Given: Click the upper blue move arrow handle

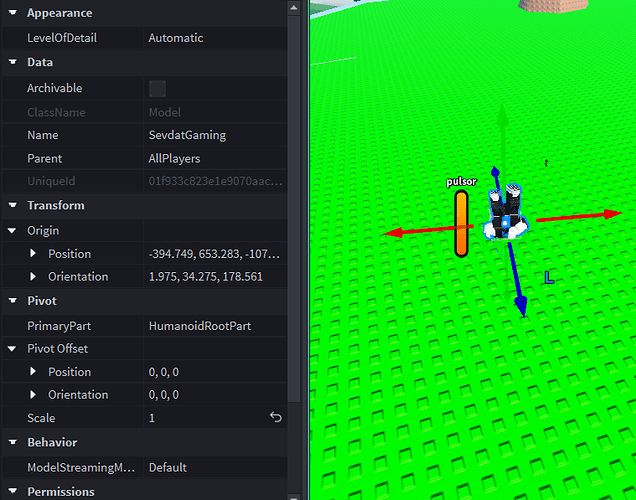Looking at the screenshot, I should (495, 171).
